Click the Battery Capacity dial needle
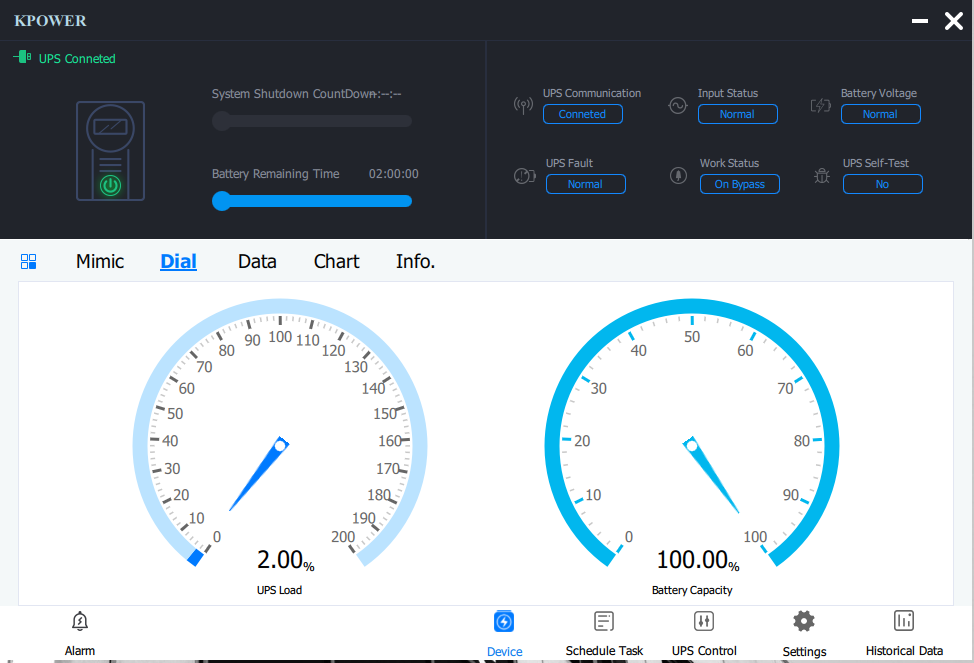Screen dimensions: 974x663 [x=711, y=475]
